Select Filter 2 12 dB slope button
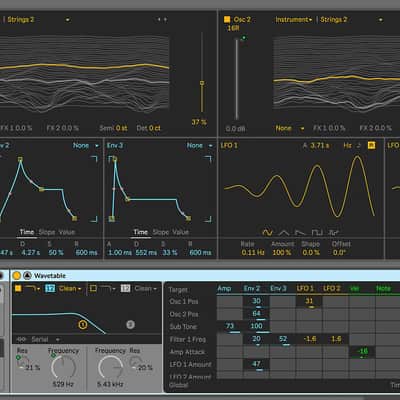 tap(125, 288)
